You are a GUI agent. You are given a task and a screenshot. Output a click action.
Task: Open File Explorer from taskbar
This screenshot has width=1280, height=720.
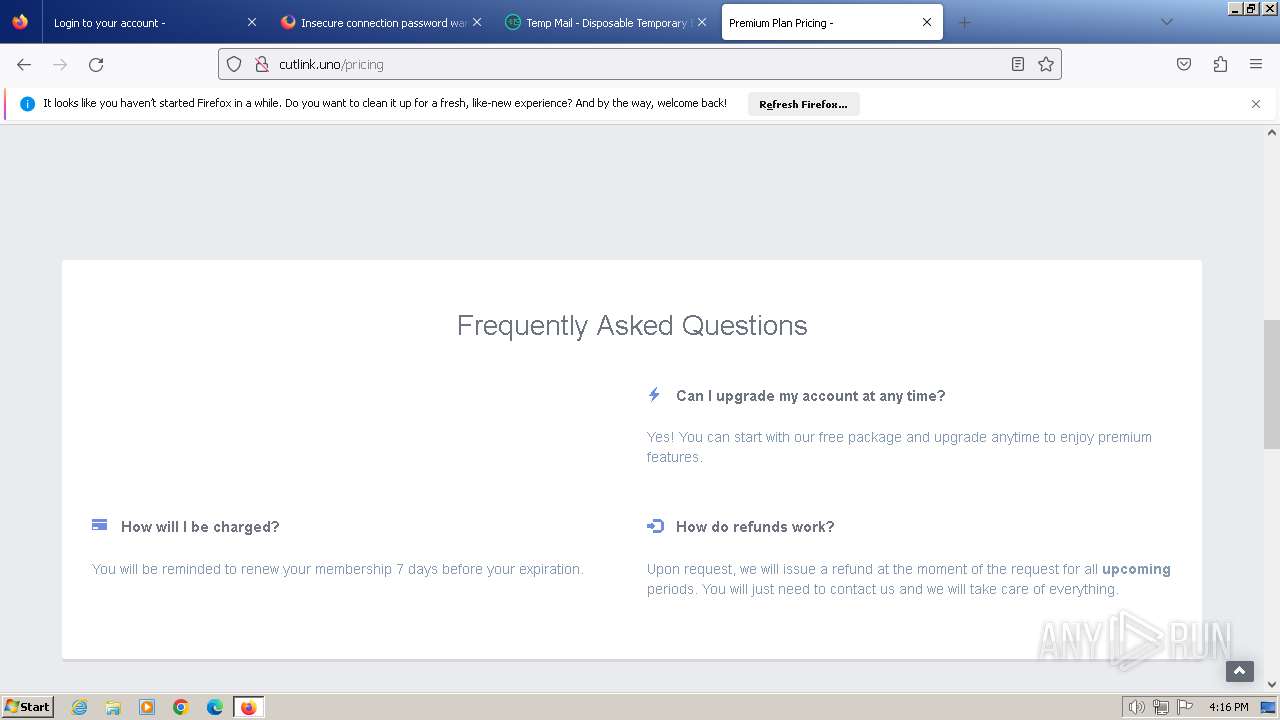113,707
